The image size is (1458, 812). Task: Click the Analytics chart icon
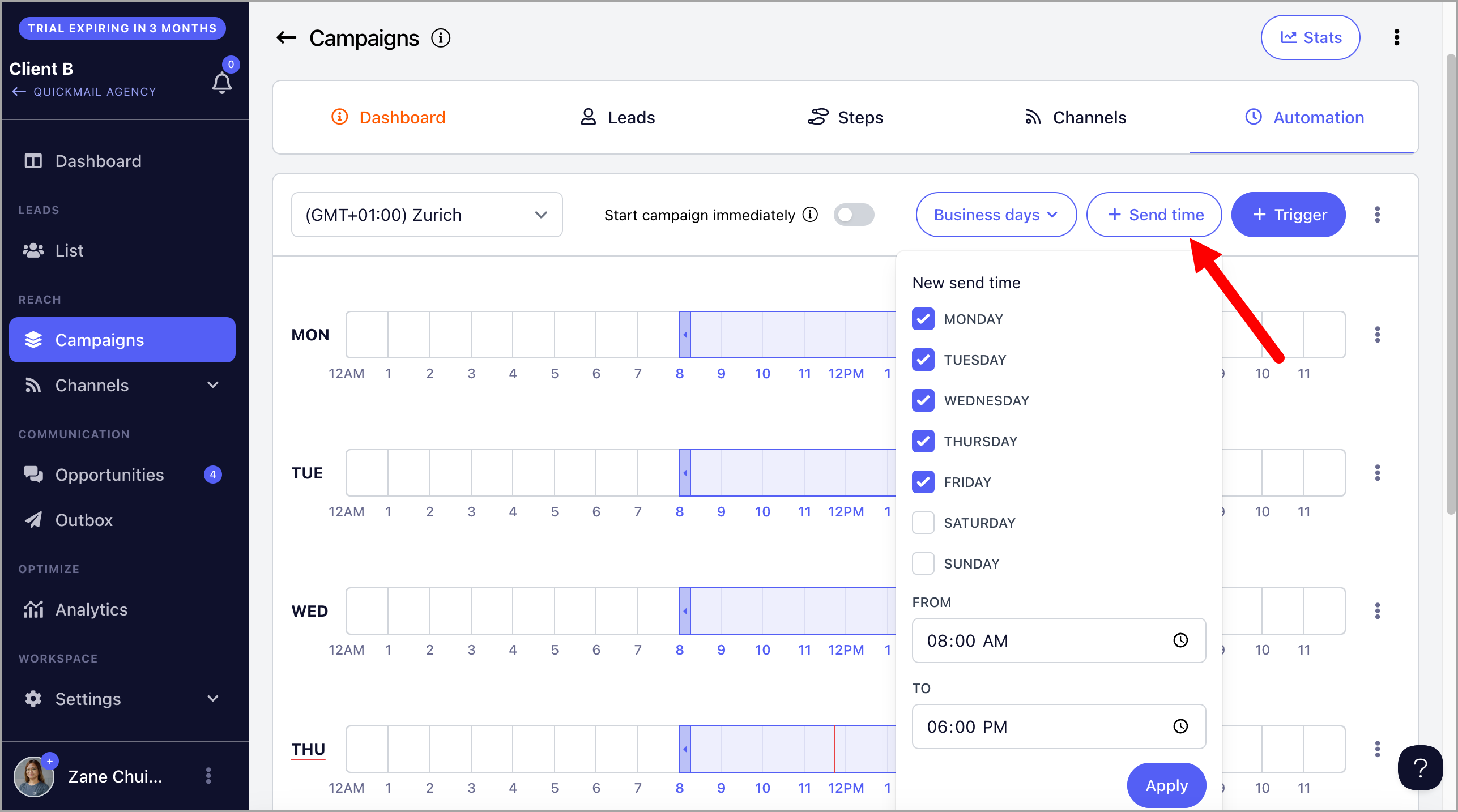click(33, 609)
